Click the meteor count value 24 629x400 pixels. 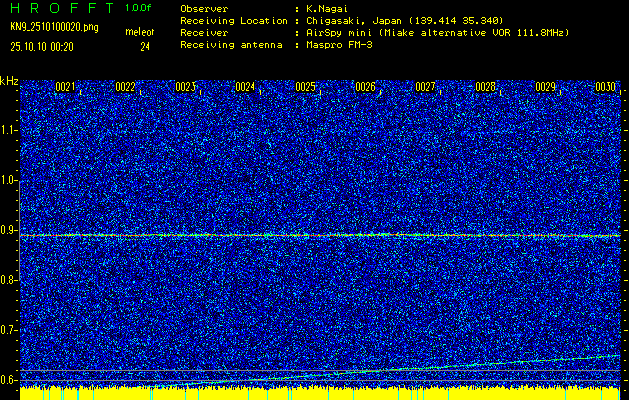pos(145,46)
